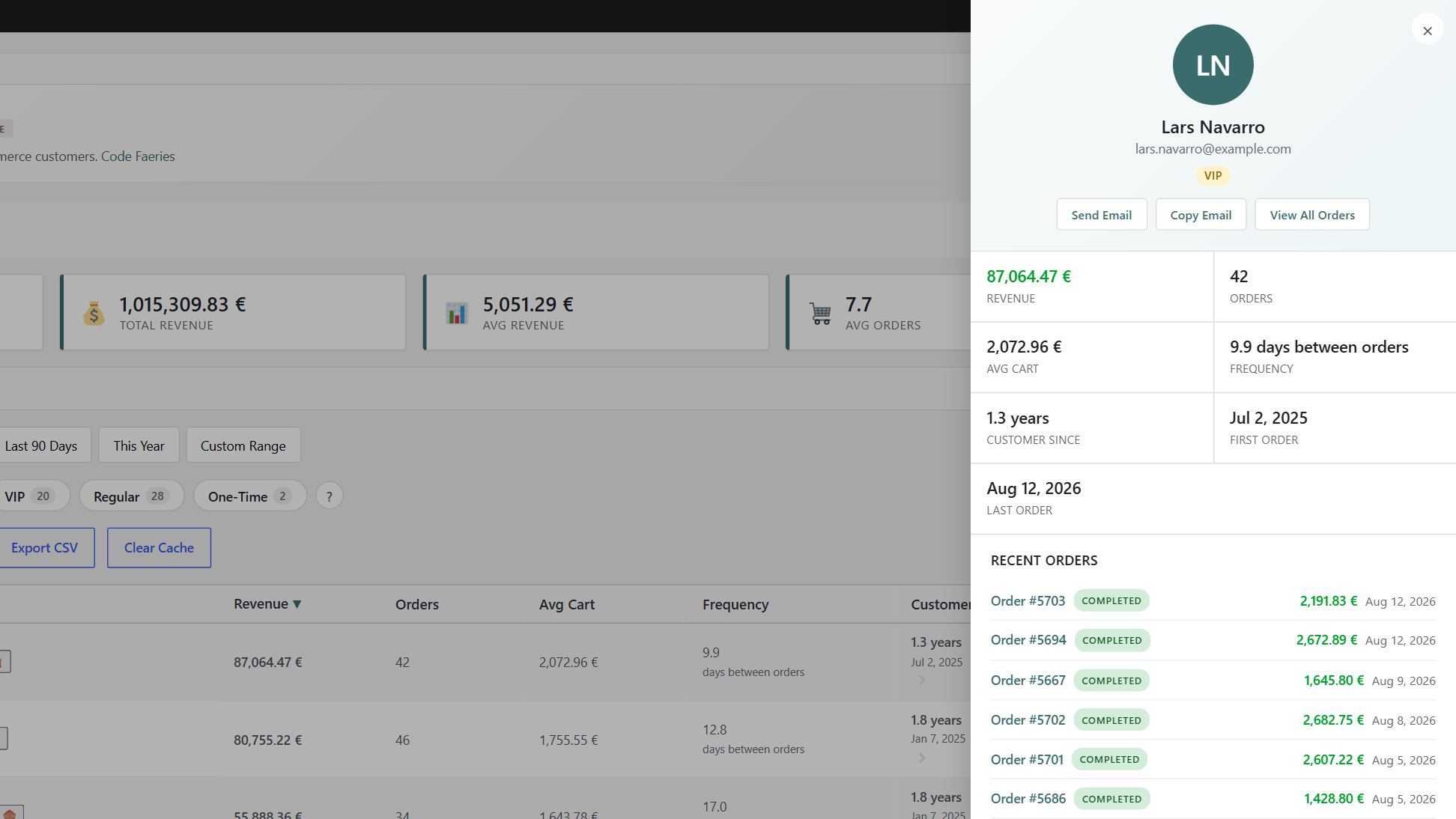Open Order #5667 link
This screenshot has height=819, width=1456.
coord(1028,681)
